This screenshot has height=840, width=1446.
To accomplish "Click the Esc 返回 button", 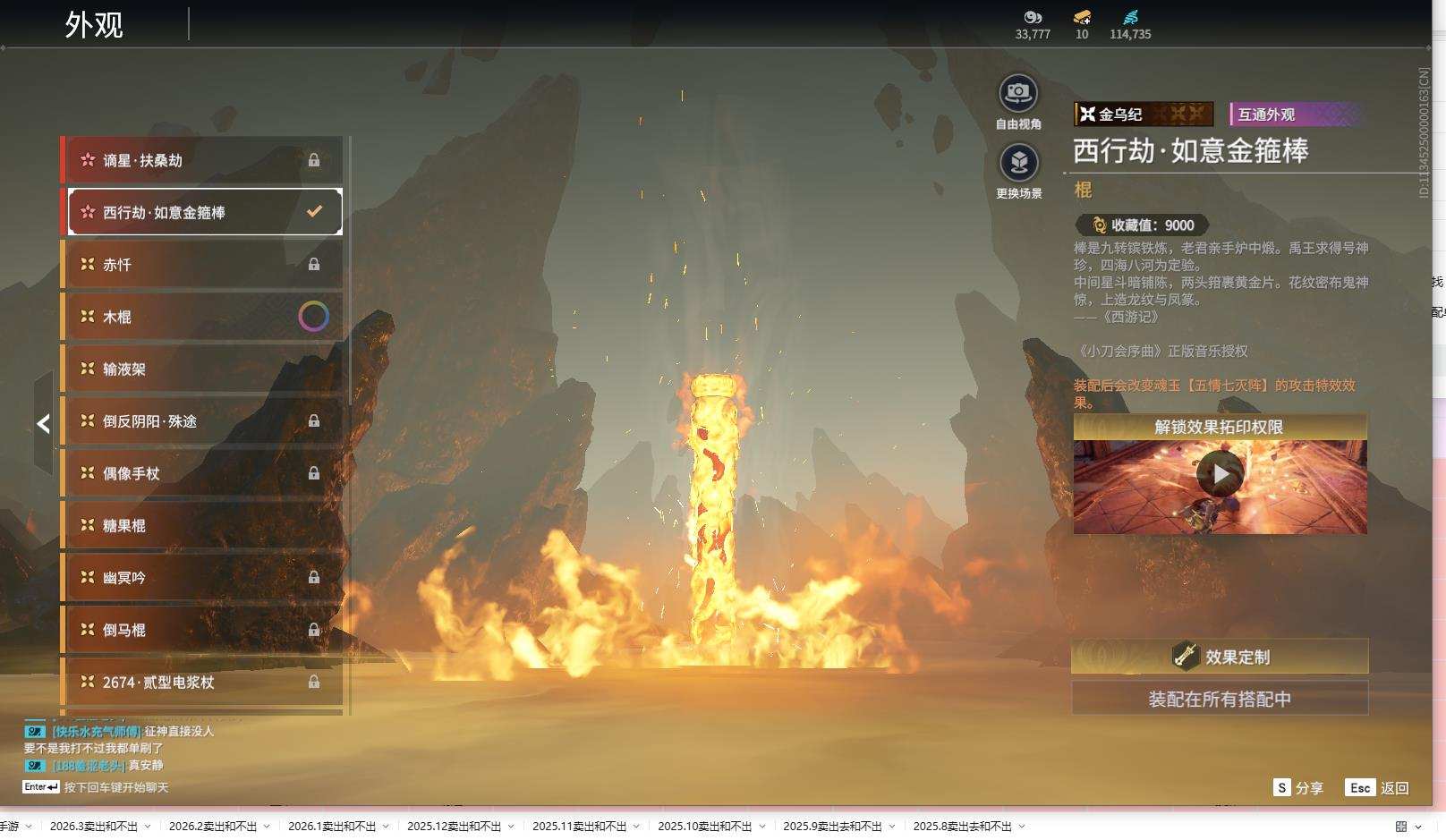I will [x=1377, y=788].
